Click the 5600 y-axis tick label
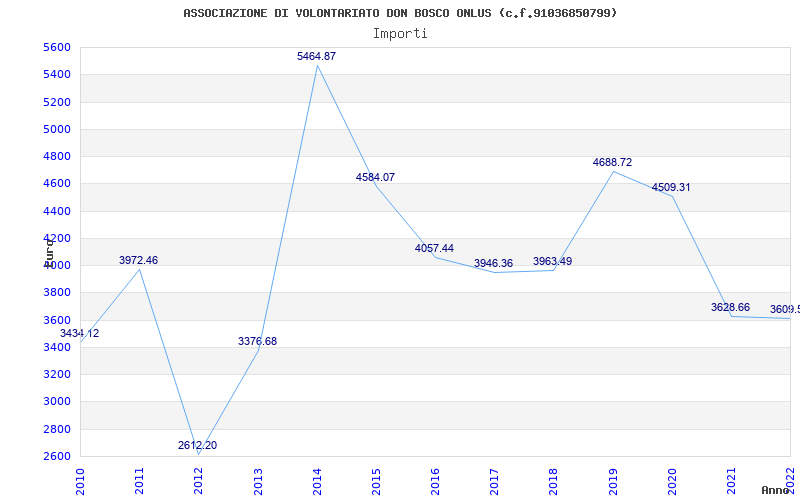This screenshot has height=500, width=800. [56, 47]
